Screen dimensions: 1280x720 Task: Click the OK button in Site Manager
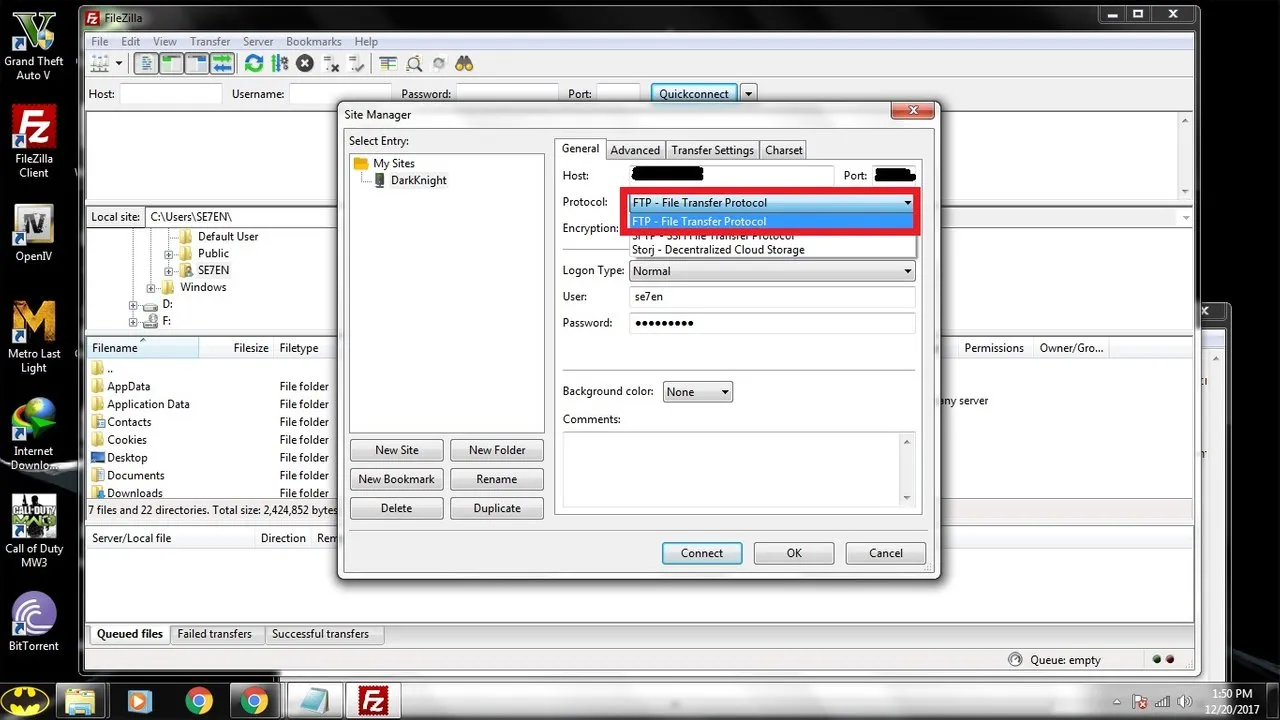(x=794, y=553)
